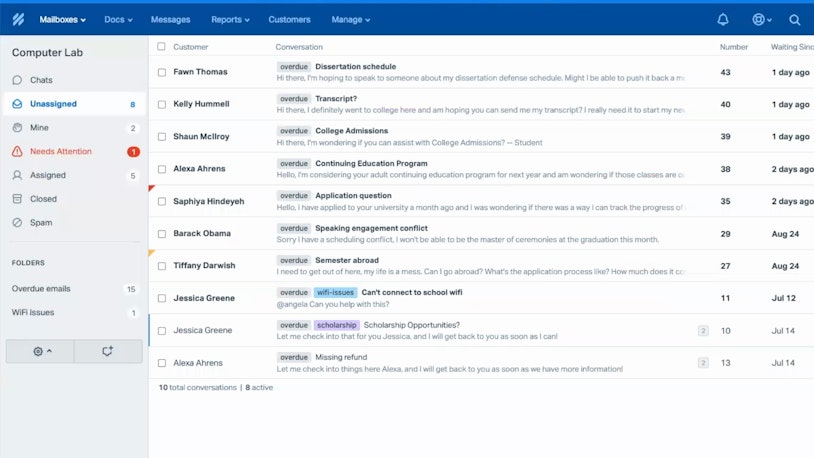Go to the Messages menu
Viewport: 814px width, 458px height.
(170, 20)
